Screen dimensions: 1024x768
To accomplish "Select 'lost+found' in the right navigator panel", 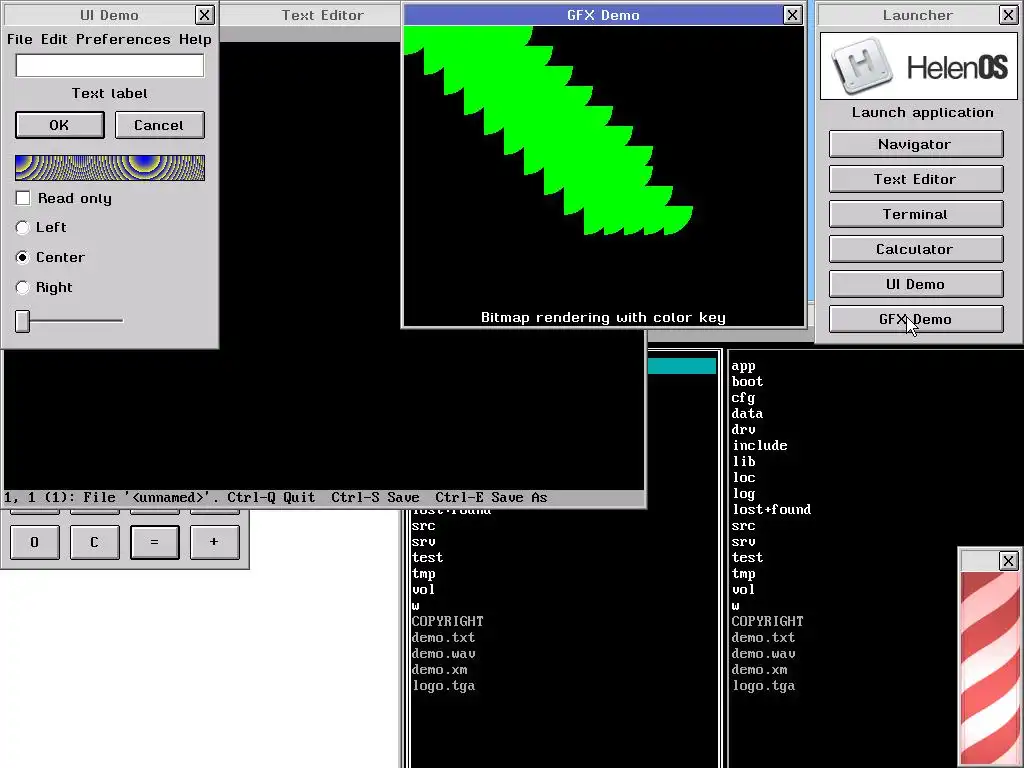I will pyautogui.click(x=771, y=509).
